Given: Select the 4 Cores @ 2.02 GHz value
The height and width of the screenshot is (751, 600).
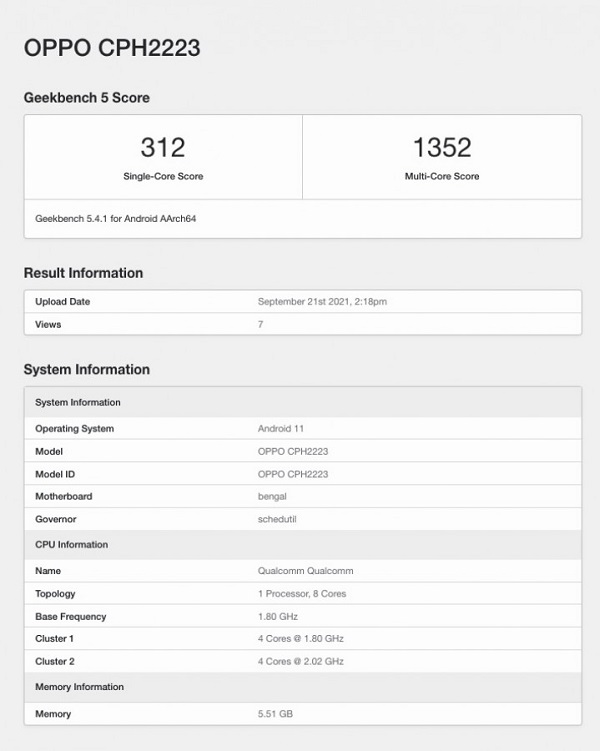Looking at the screenshot, I should 301,661.
